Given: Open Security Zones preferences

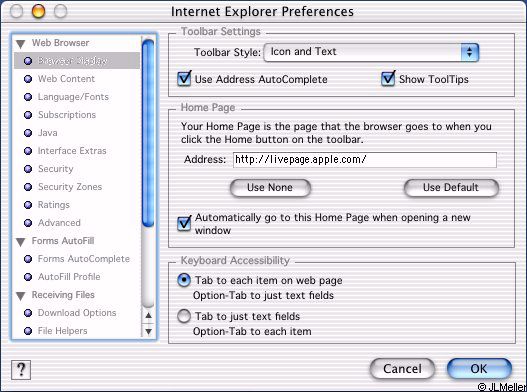Looking at the screenshot, I should pyautogui.click(x=70, y=187).
